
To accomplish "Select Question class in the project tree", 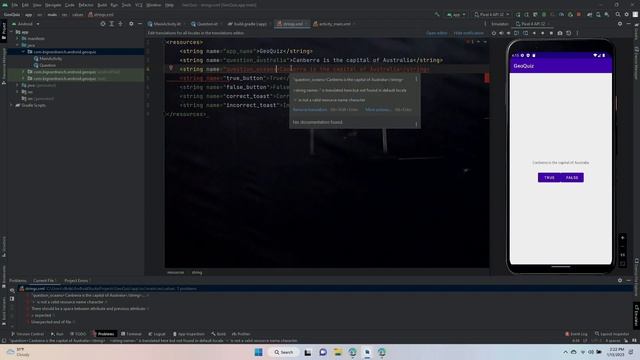I will (45, 65).
